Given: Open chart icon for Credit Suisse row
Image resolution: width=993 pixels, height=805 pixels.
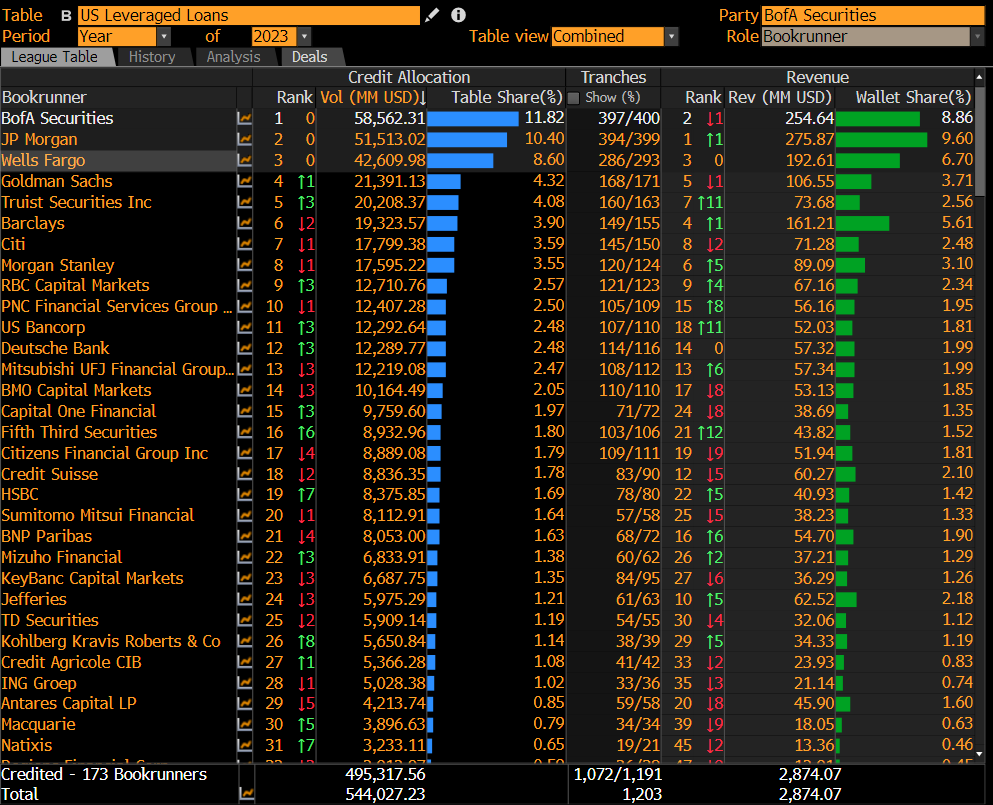Looking at the screenshot, I should point(244,474).
